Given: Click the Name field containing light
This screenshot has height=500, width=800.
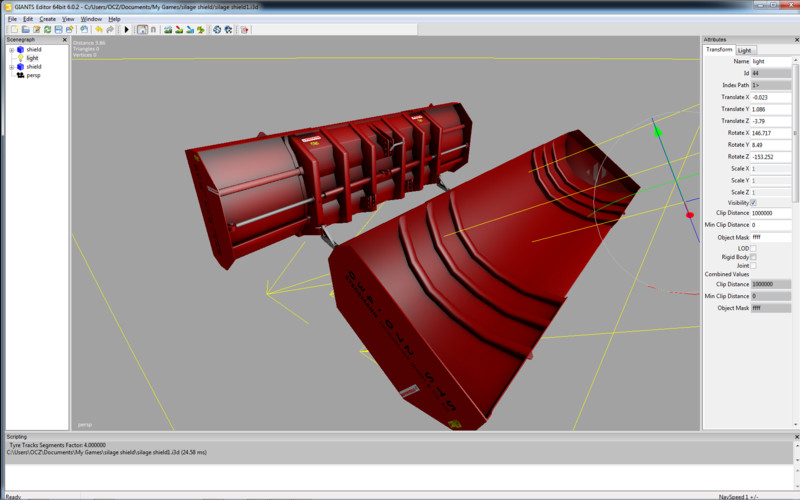Looking at the screenshot, I should (770, 61).
